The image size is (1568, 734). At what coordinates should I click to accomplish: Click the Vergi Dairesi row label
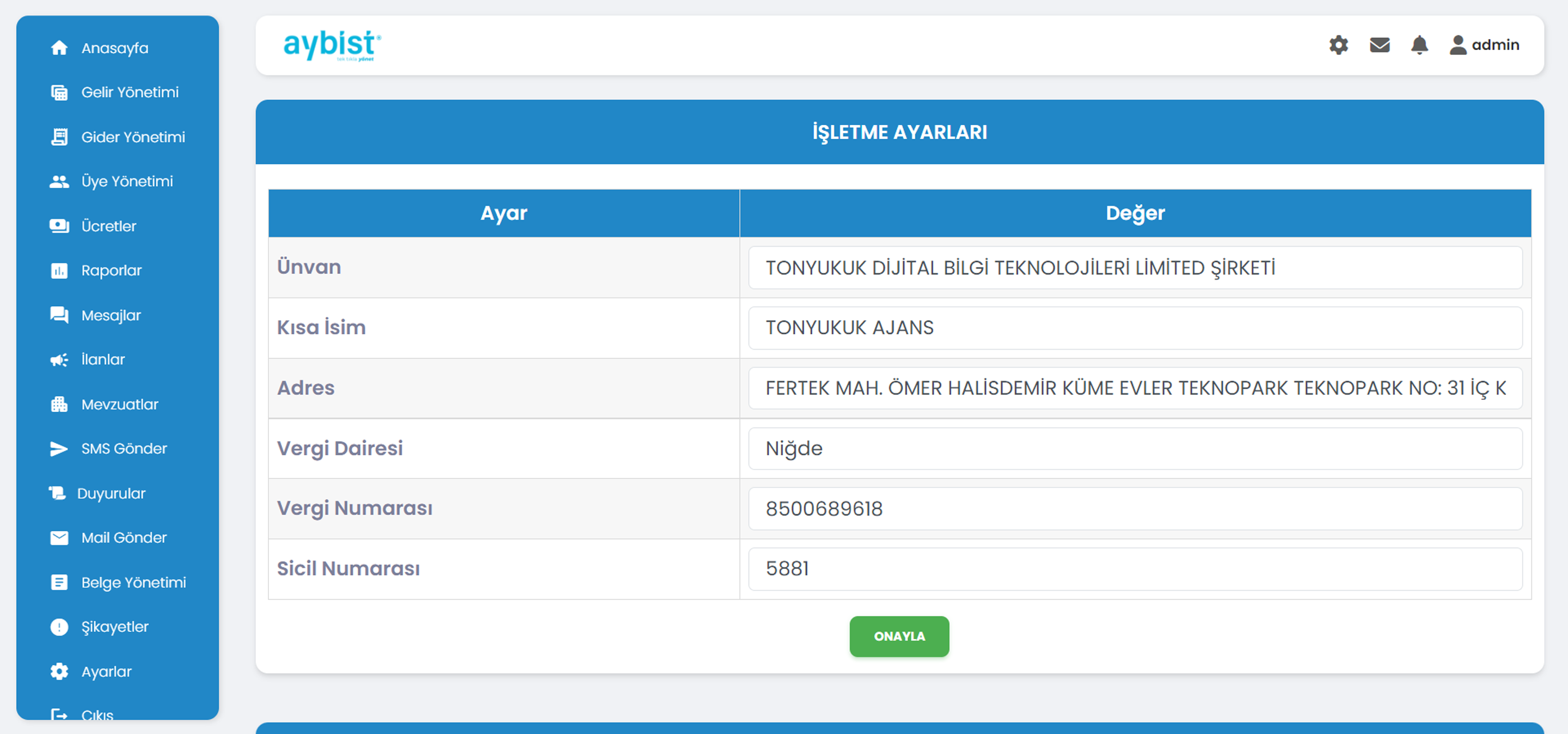(x=340, y=449)
